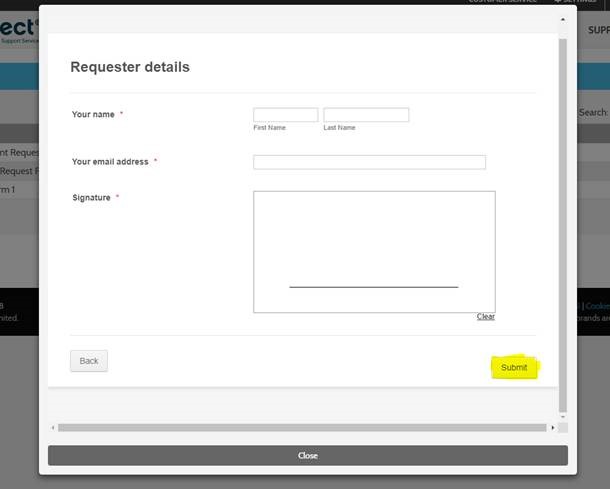This screenshot has width=610, height=489.
Task: Click the vertical scrollbar up arrow
Action: [563, 19]
